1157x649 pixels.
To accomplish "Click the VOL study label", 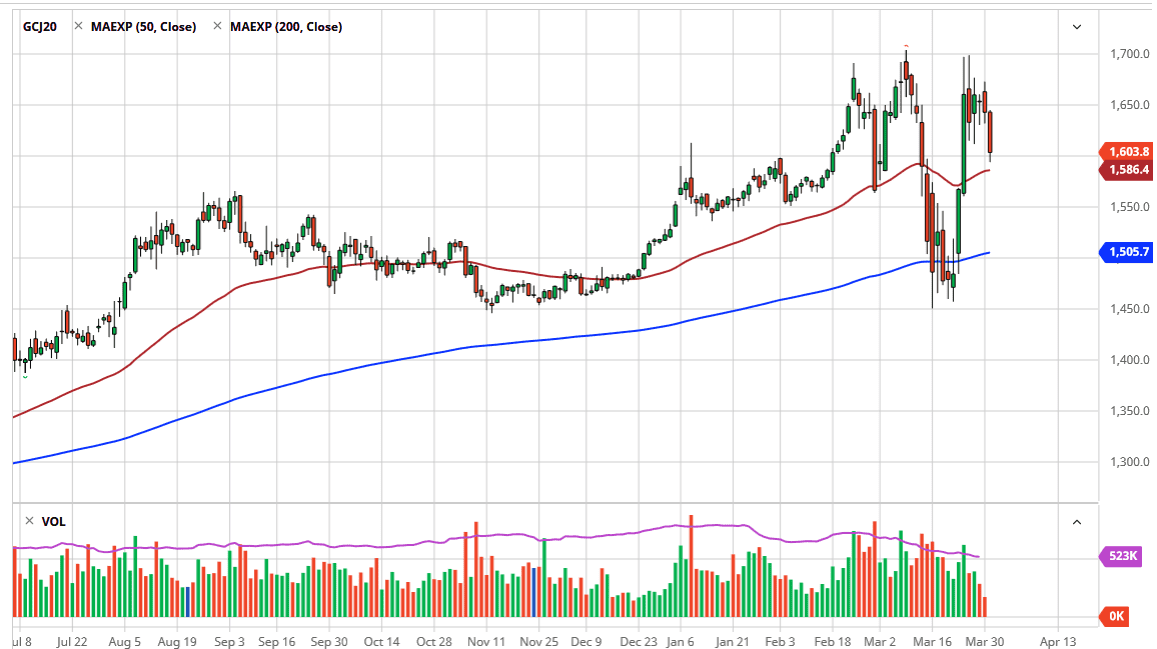I will tap(54, 521).
